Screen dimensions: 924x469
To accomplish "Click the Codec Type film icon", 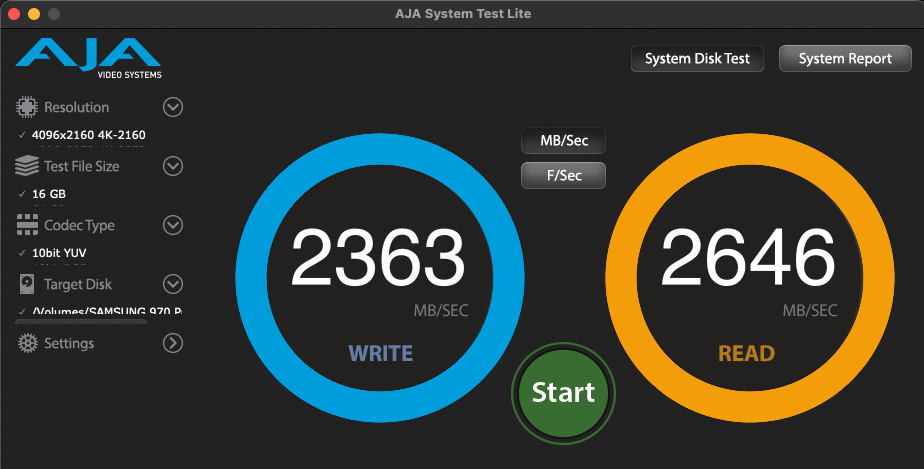I will [27, 225].
